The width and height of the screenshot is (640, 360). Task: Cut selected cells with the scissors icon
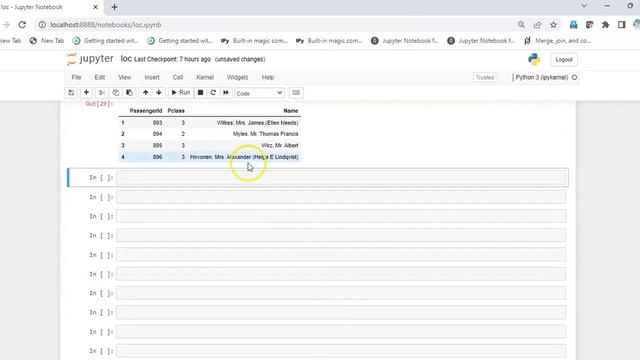coord(102,93)
